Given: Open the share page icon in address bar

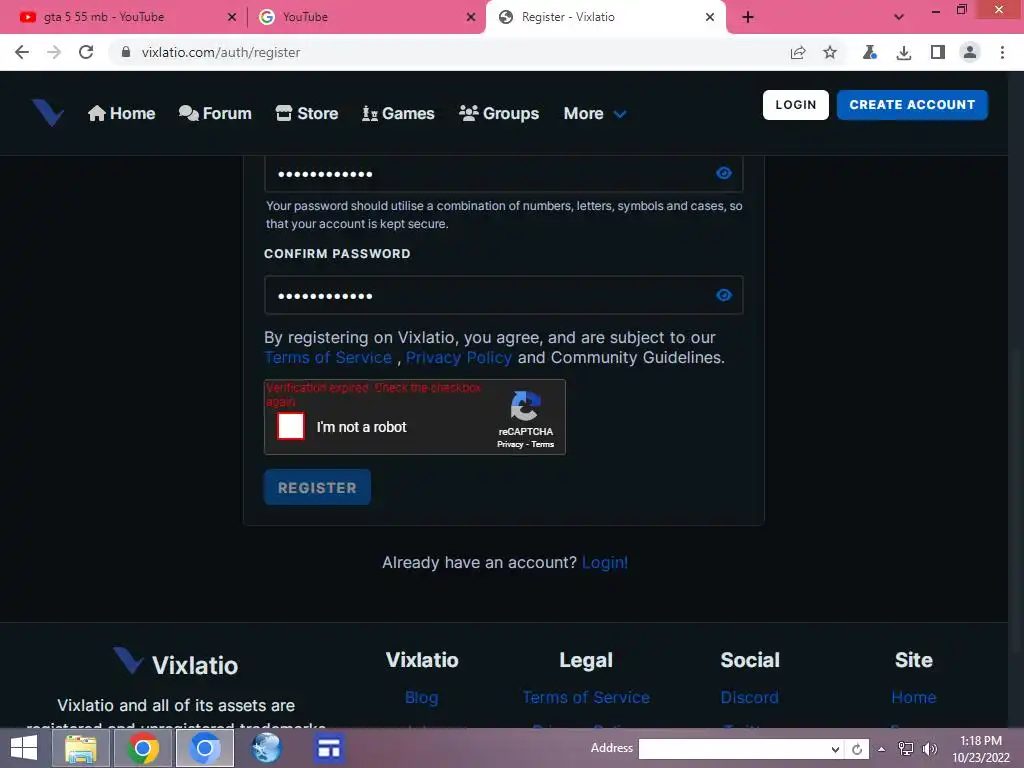Looking at the screenshot, I should tap(797, 52).
